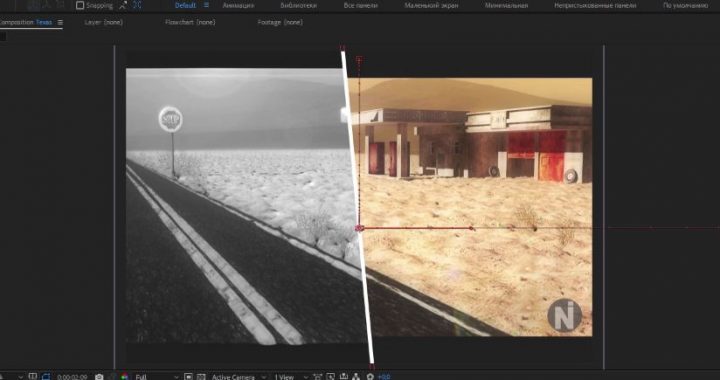Expand the Full resolution dropdown

pyautogui.click(x=156, y=377)
